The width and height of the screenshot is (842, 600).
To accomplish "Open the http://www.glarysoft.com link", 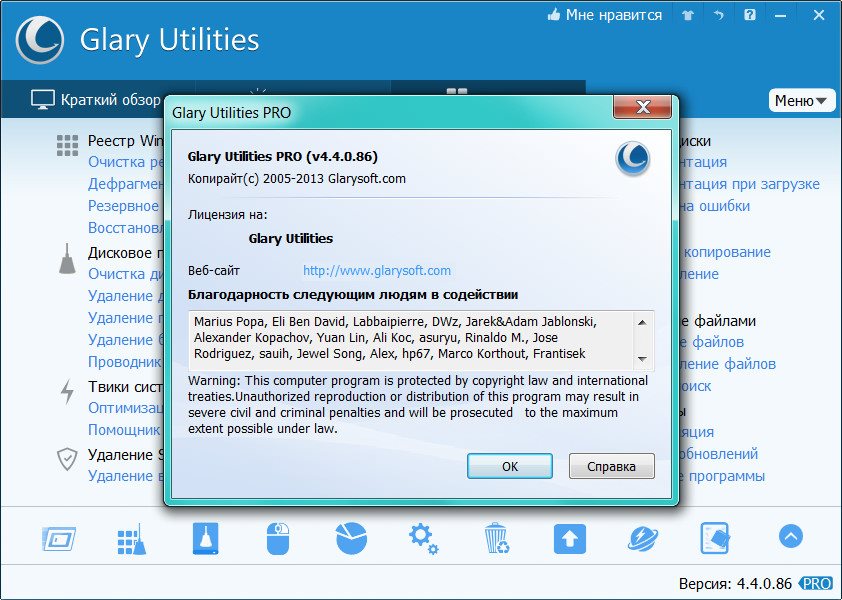I will click(x=377, y=270).
